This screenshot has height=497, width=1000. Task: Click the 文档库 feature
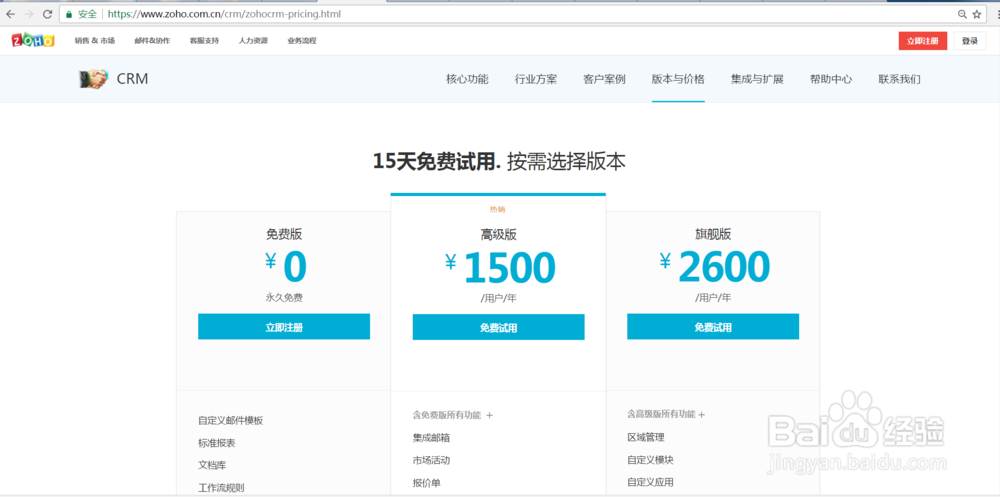(x=212, y=465)
